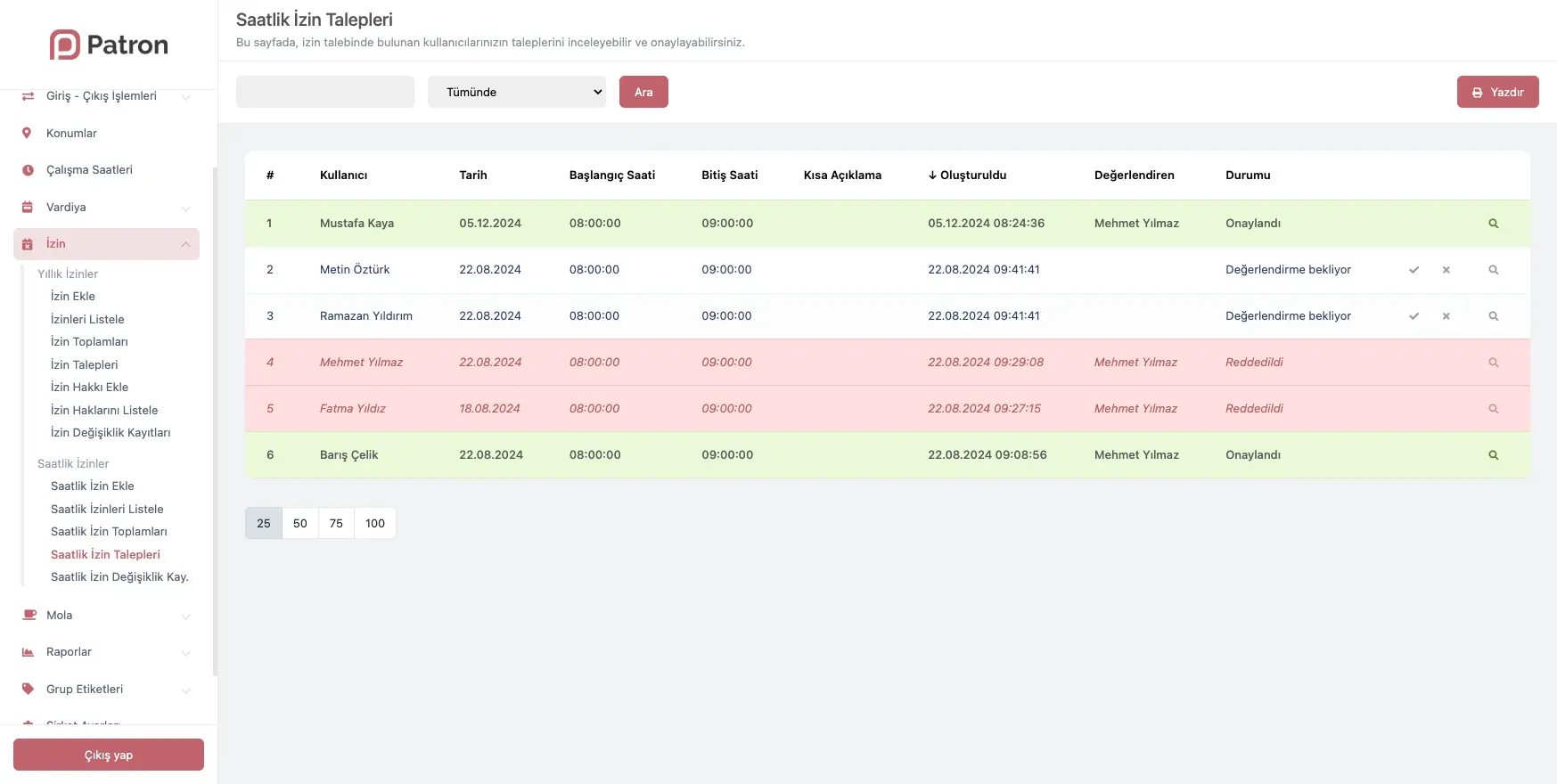Screen dimensions: 1557x784
Task: Open magnifier icon for Barış Çelik's row
Action: click(1493, 455)
